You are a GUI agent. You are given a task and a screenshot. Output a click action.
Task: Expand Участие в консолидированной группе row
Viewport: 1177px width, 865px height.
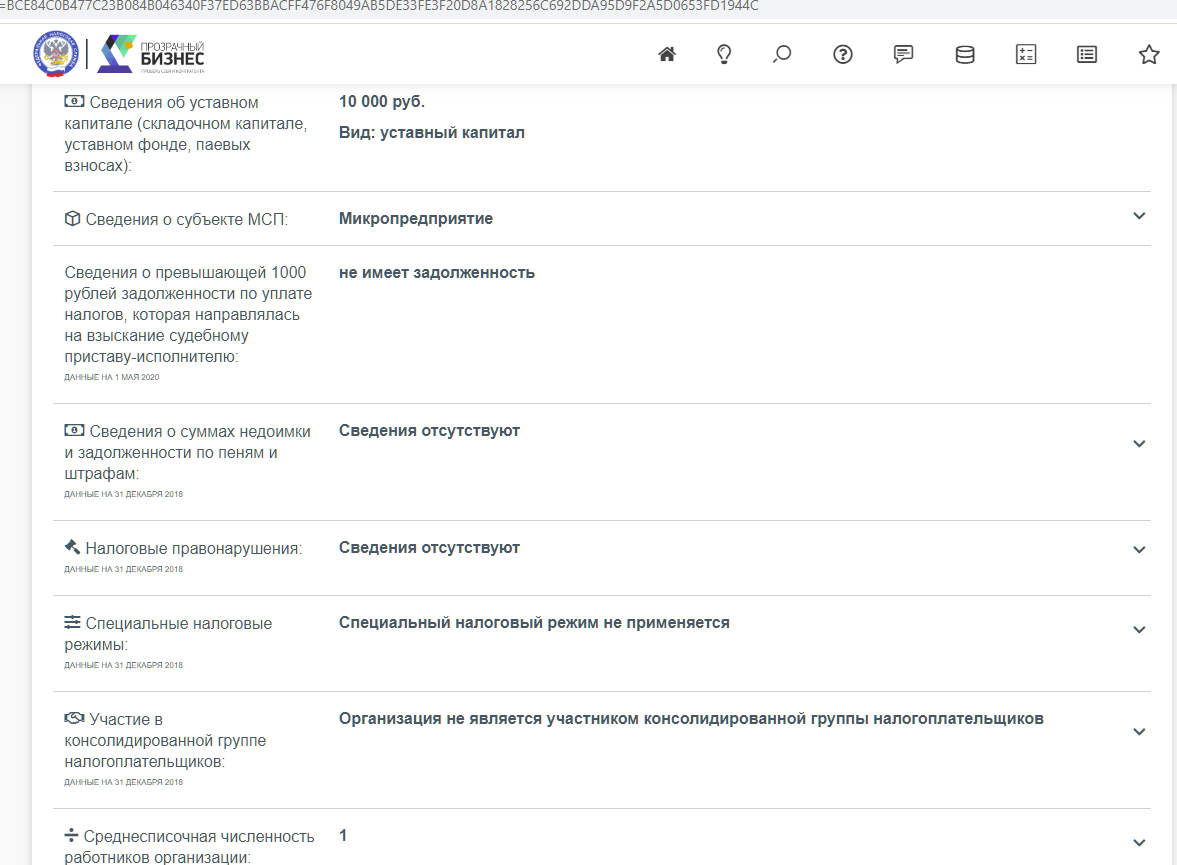tap(1139, 732)
